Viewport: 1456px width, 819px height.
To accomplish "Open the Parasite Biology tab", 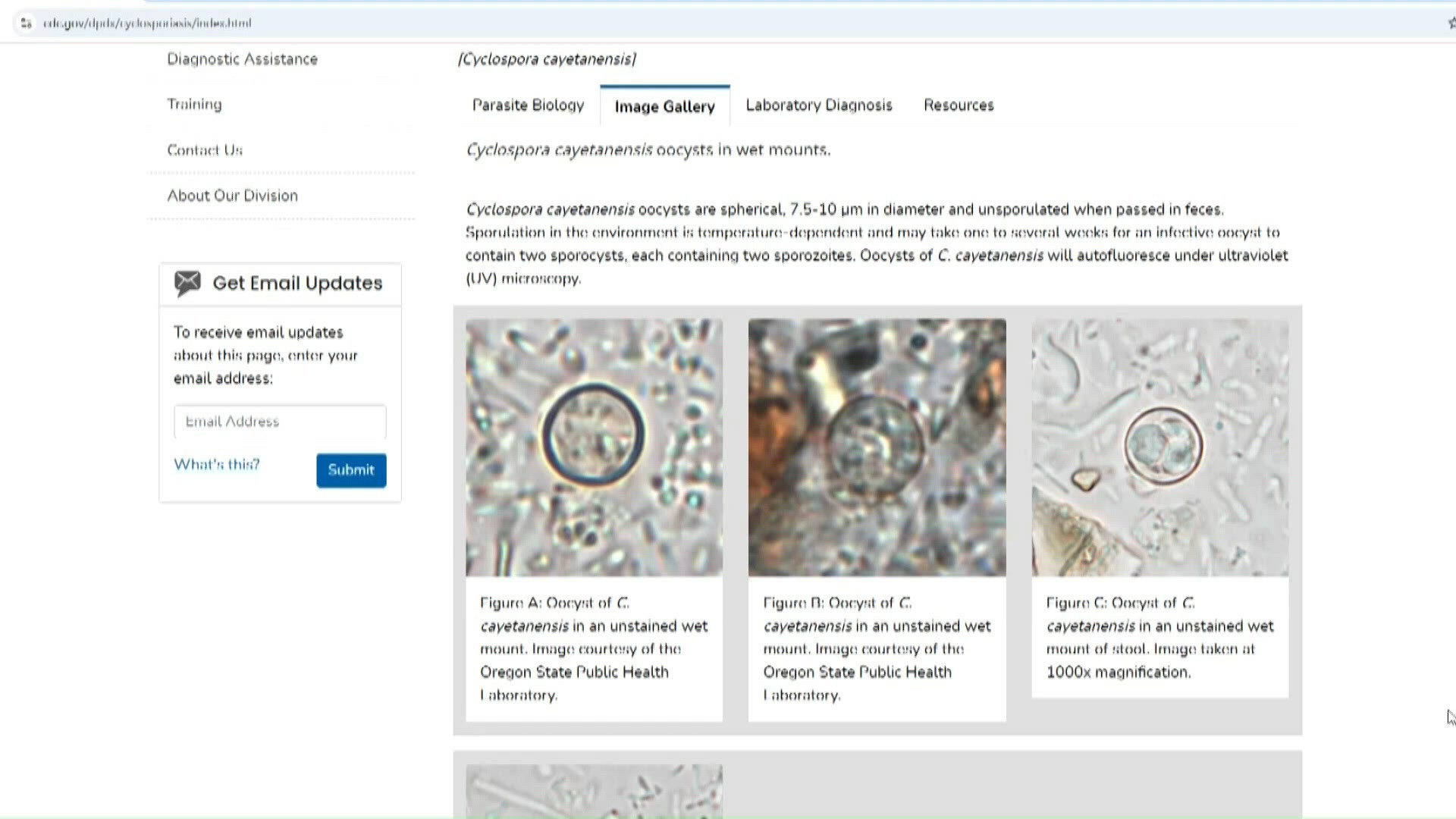I will click(x=528, y=105).
